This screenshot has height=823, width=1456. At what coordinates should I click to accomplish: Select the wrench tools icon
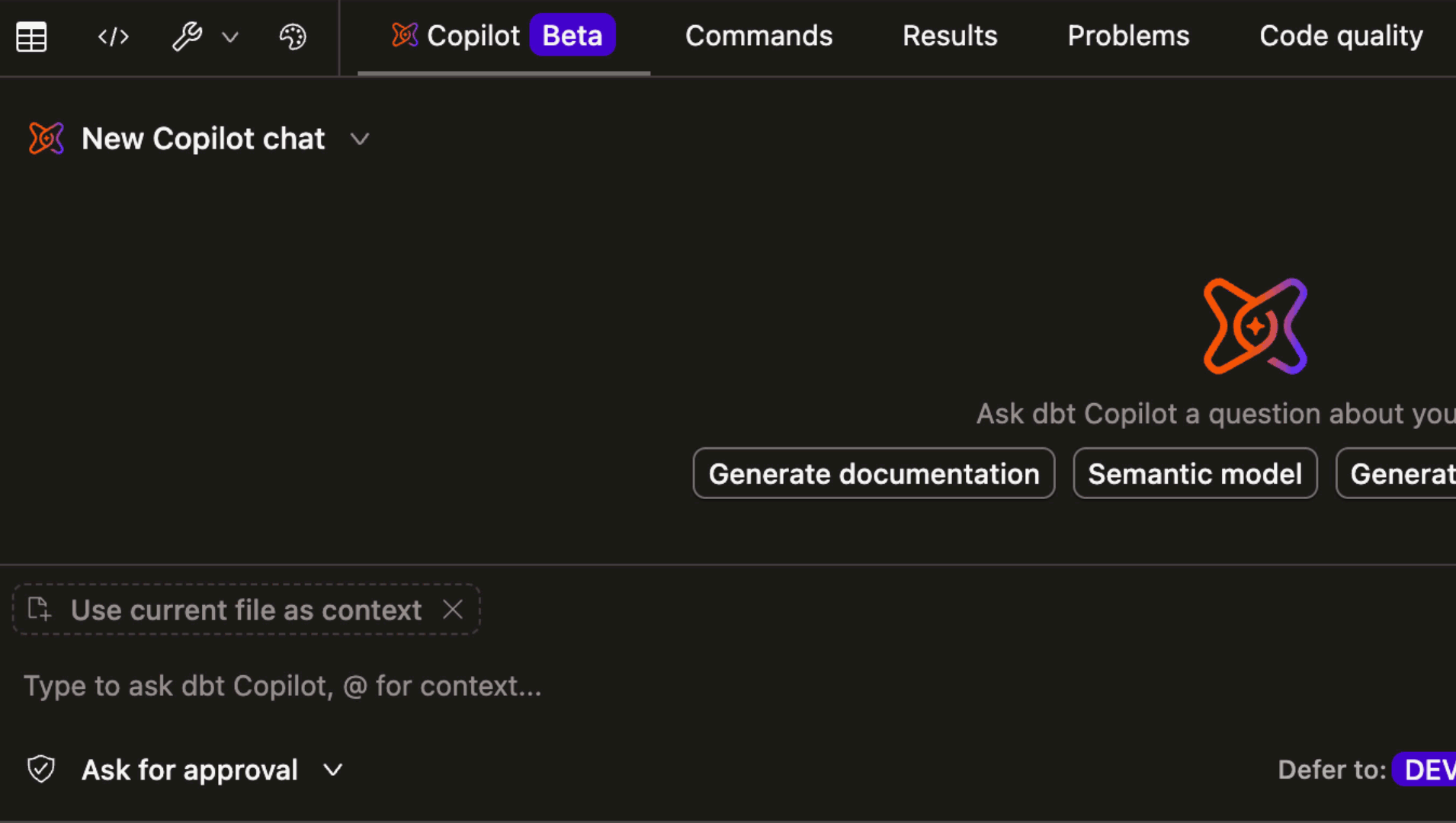[x=187, y=37]
